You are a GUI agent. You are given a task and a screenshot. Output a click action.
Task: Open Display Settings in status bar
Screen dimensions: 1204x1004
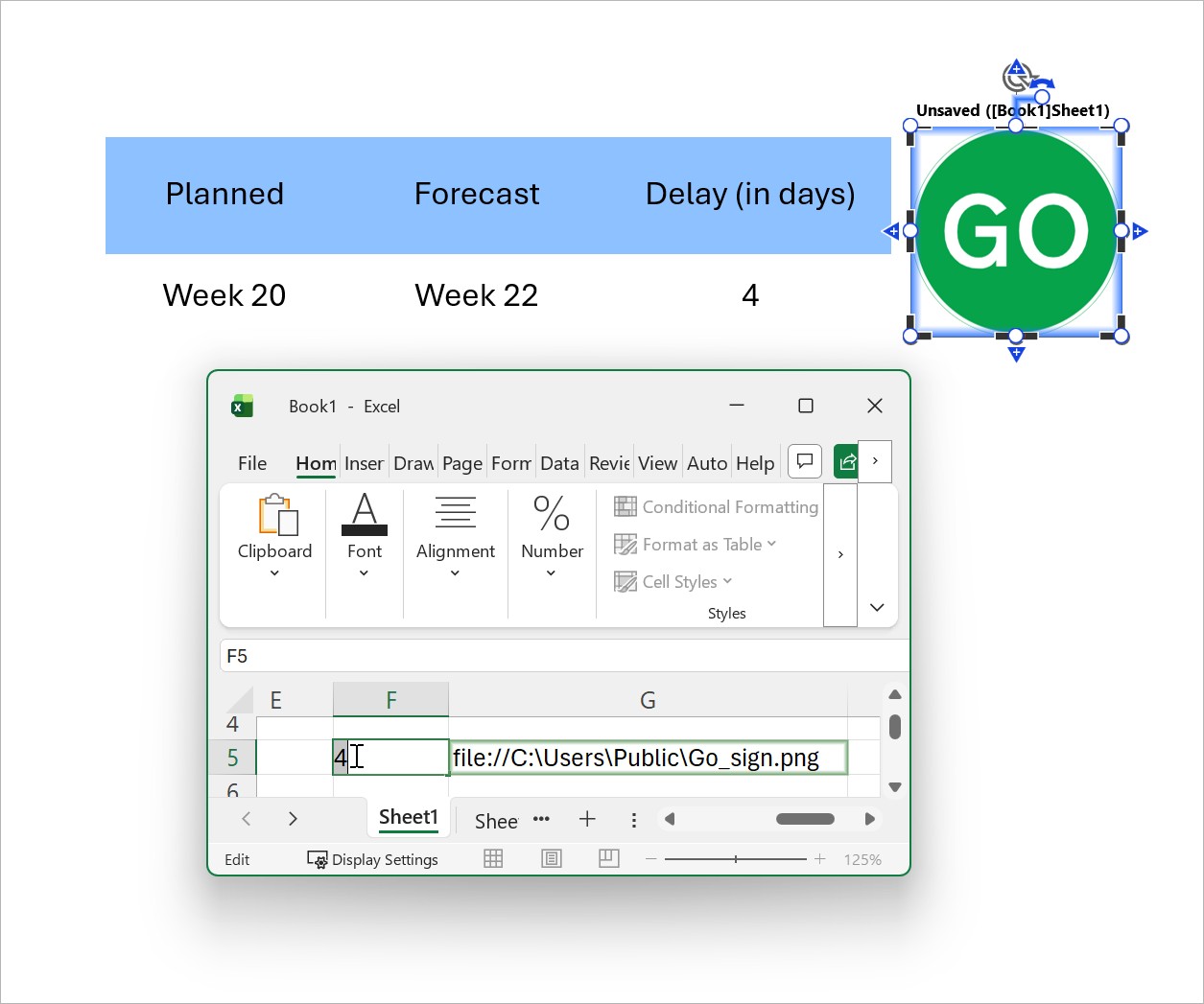pyautogui.click(x=372, y=859)
